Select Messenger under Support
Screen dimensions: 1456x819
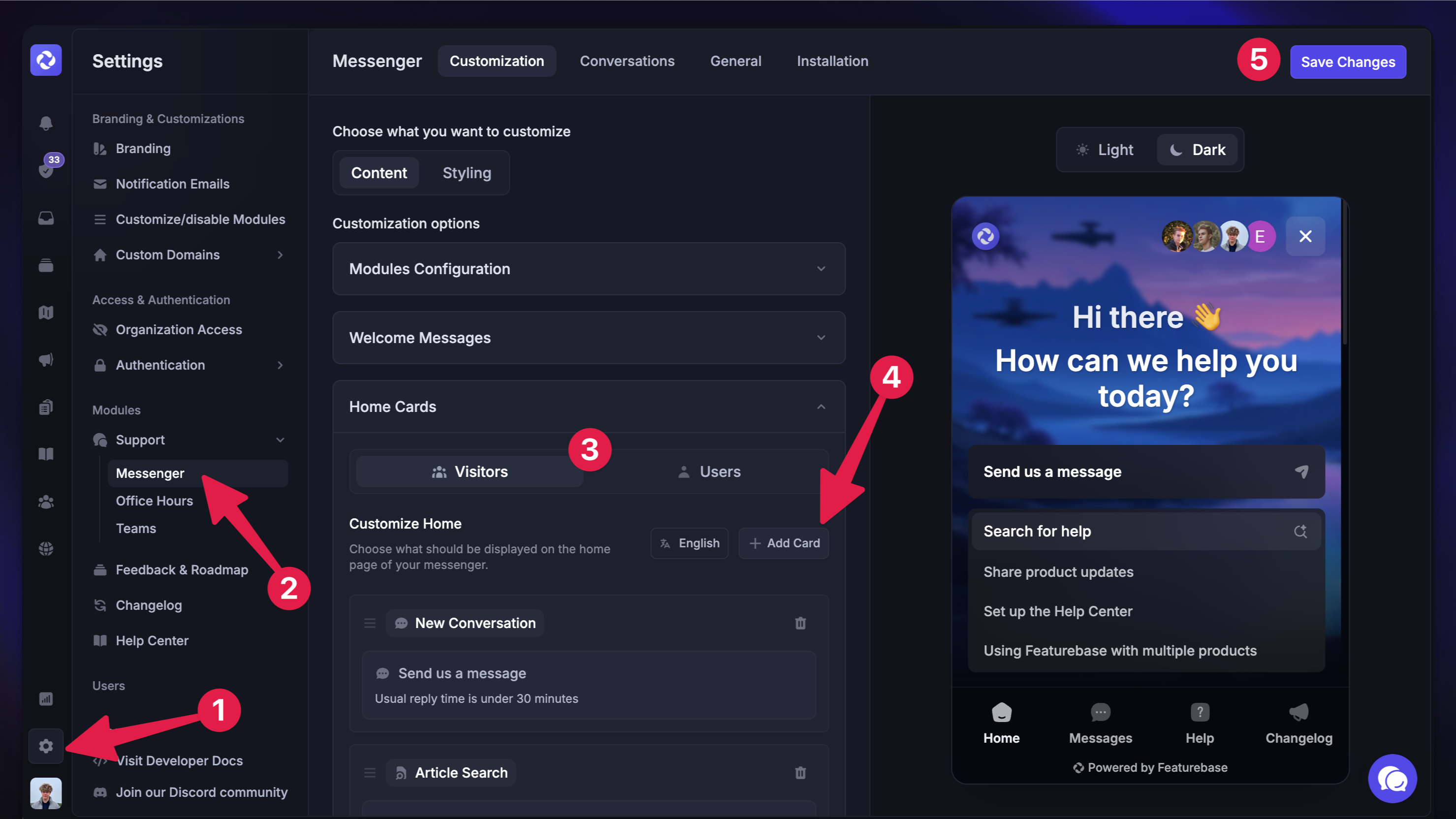(x=198, y=473)
